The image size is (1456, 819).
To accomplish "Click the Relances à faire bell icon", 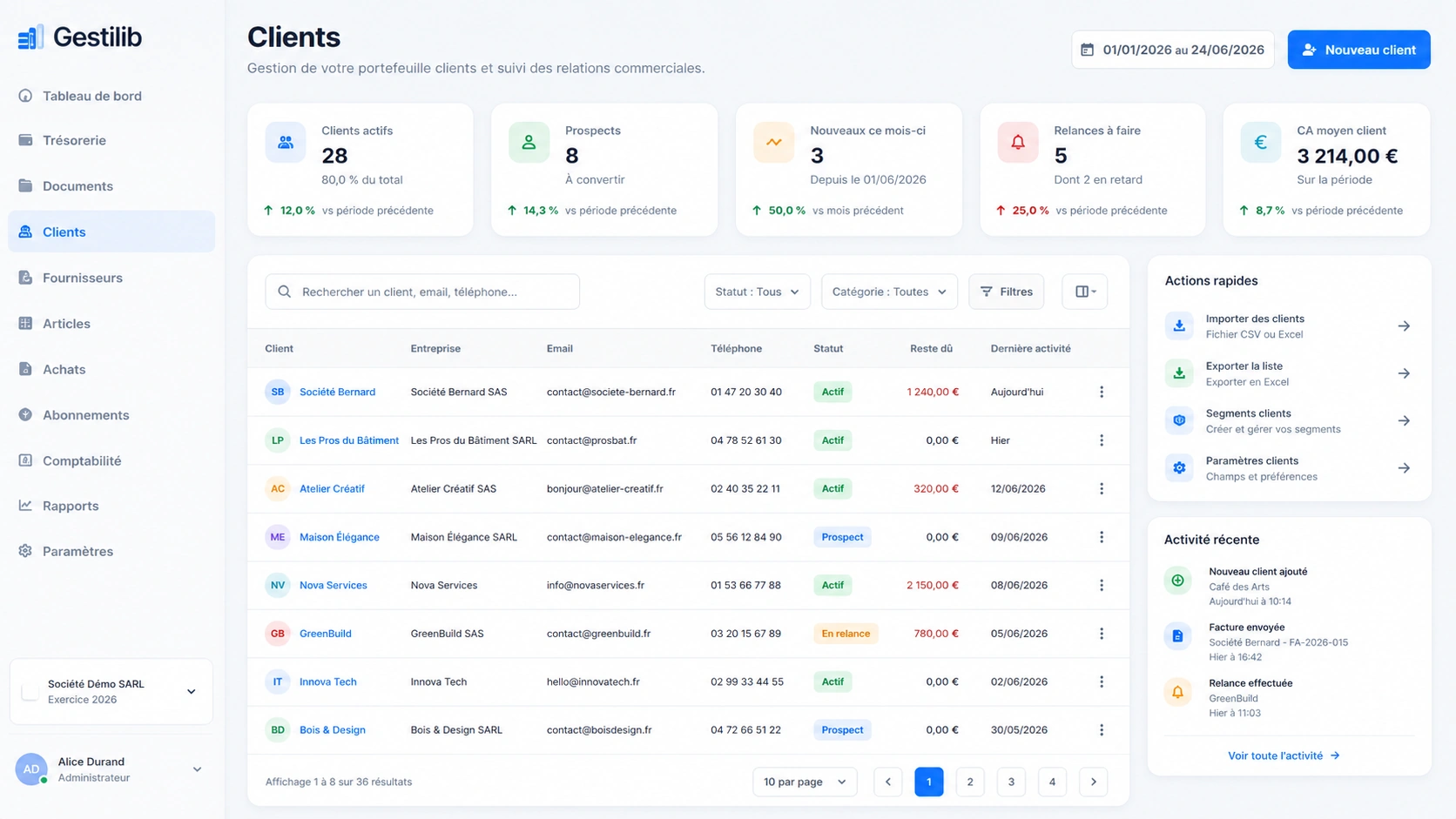I will 1018,142.
